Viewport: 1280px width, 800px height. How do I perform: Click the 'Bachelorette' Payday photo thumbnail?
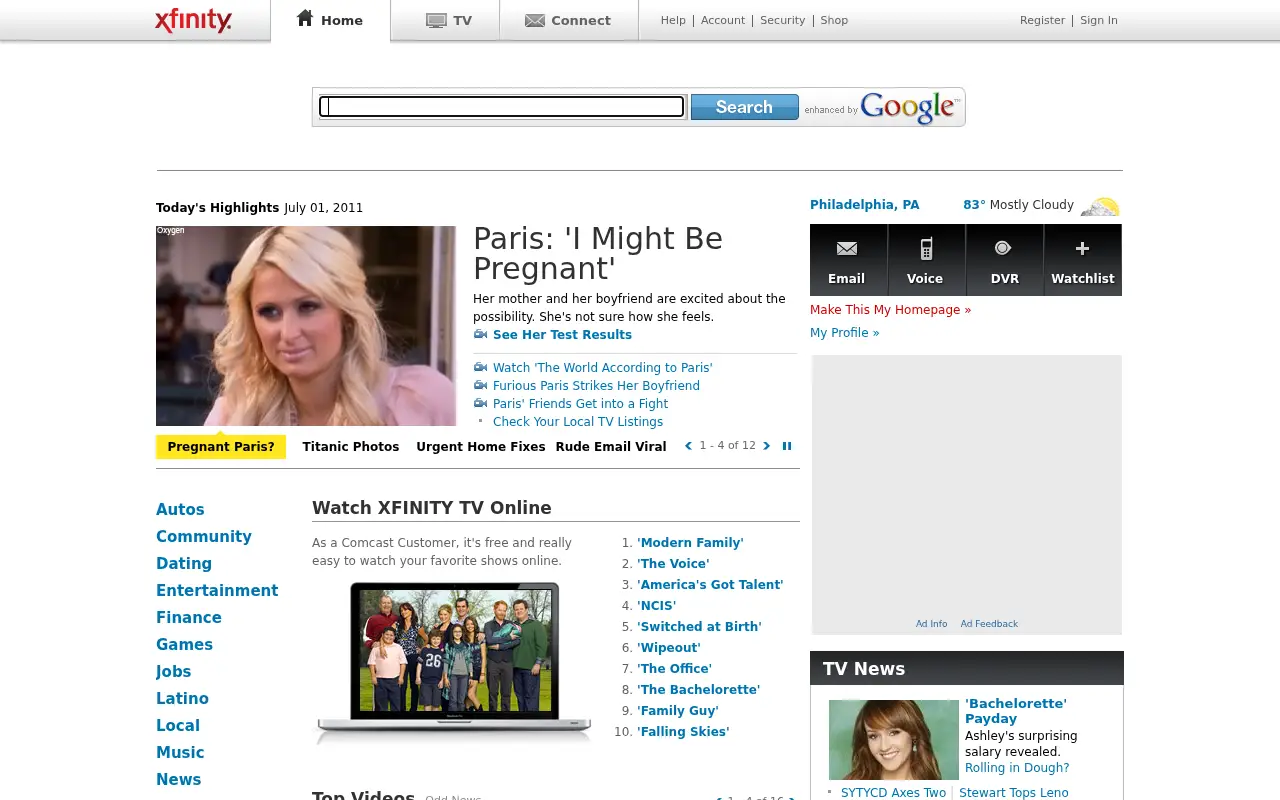click(x=894, y=740)
